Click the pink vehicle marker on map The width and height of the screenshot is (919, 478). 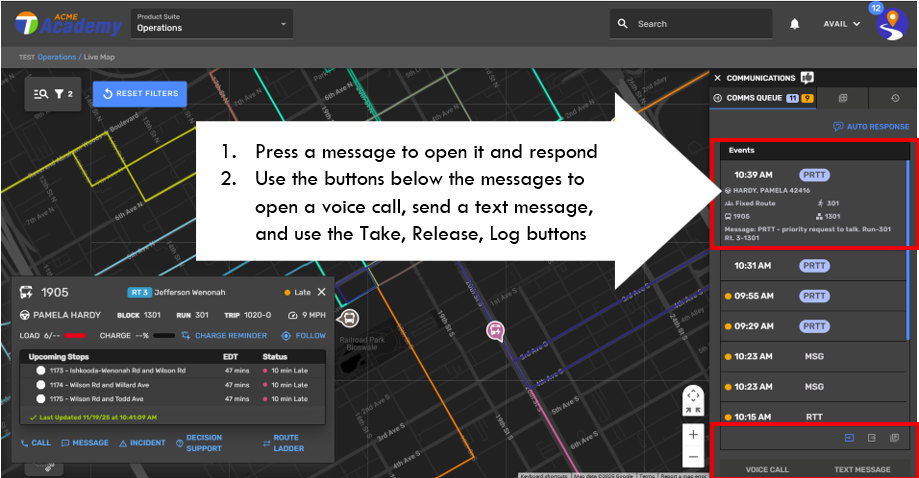494,329
